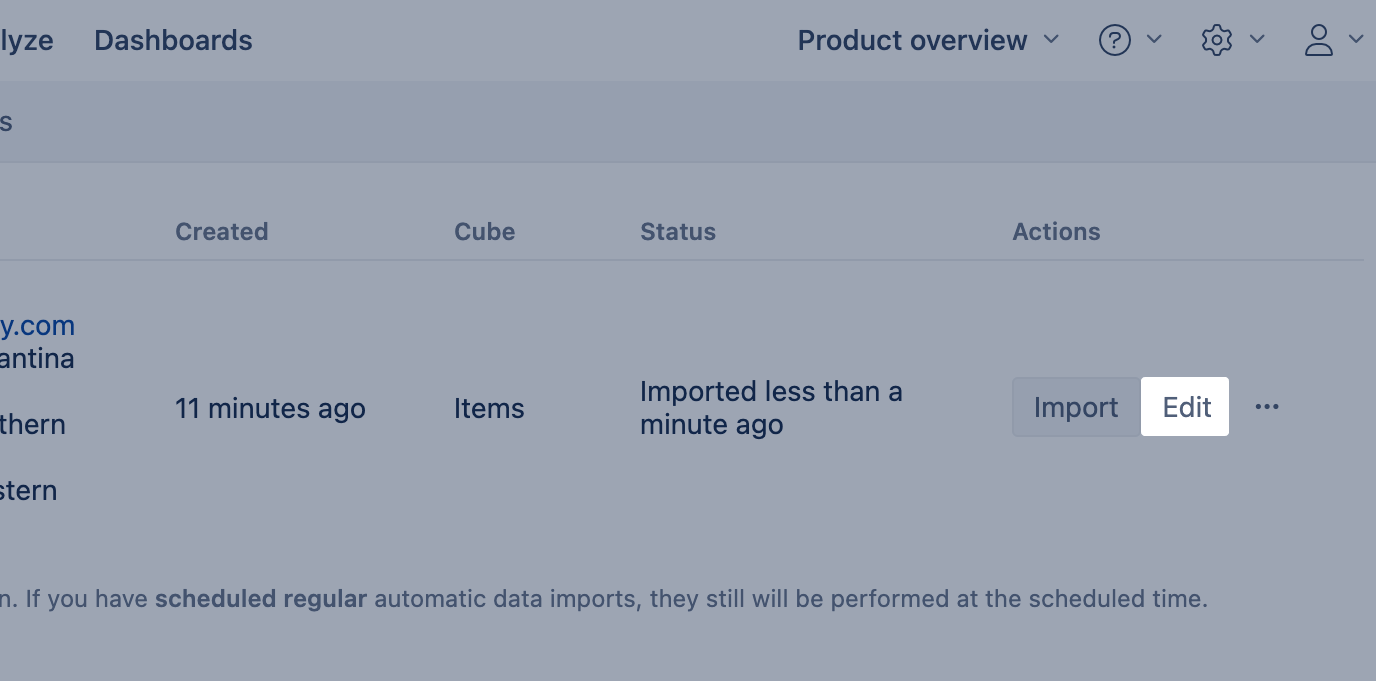Select the Cube column header
The image size is (1376, 681).
484,232
